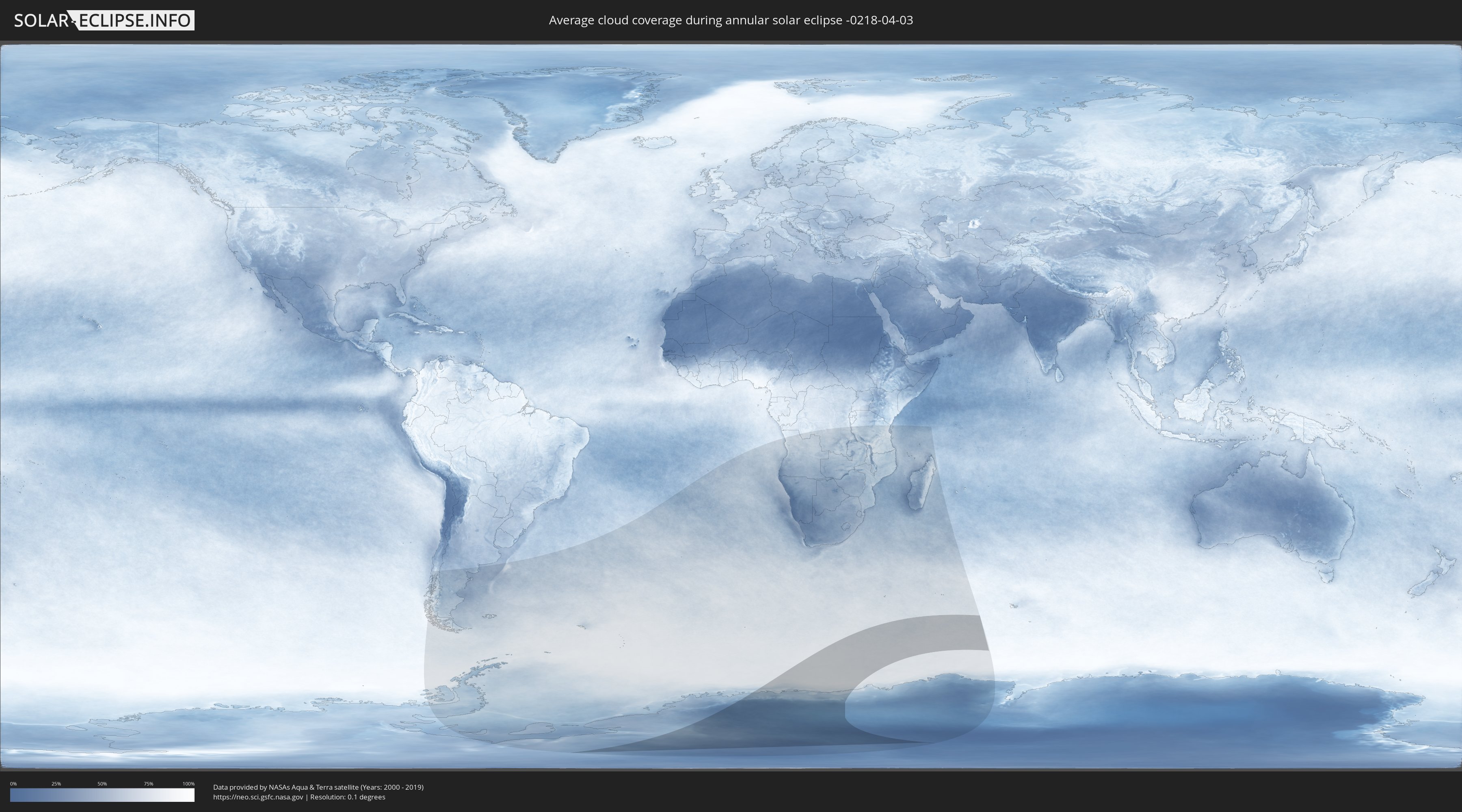Click the '0%' legend label
Image resolution: width=1462 pixels, height=812 pixels.
[x=13, y=784]
